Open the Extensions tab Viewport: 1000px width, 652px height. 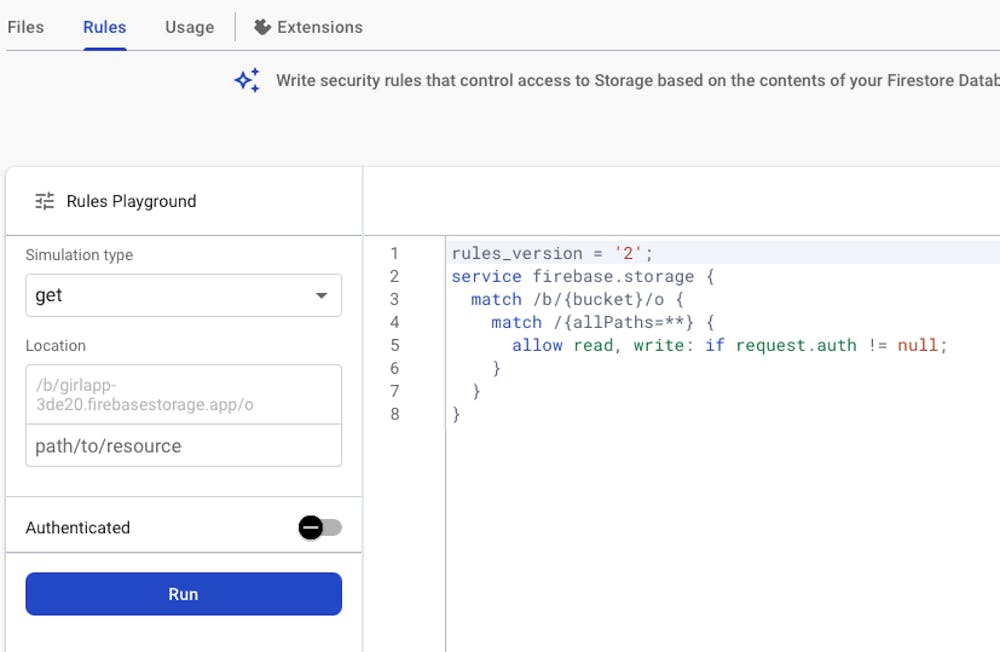click(x=308, y=27)
